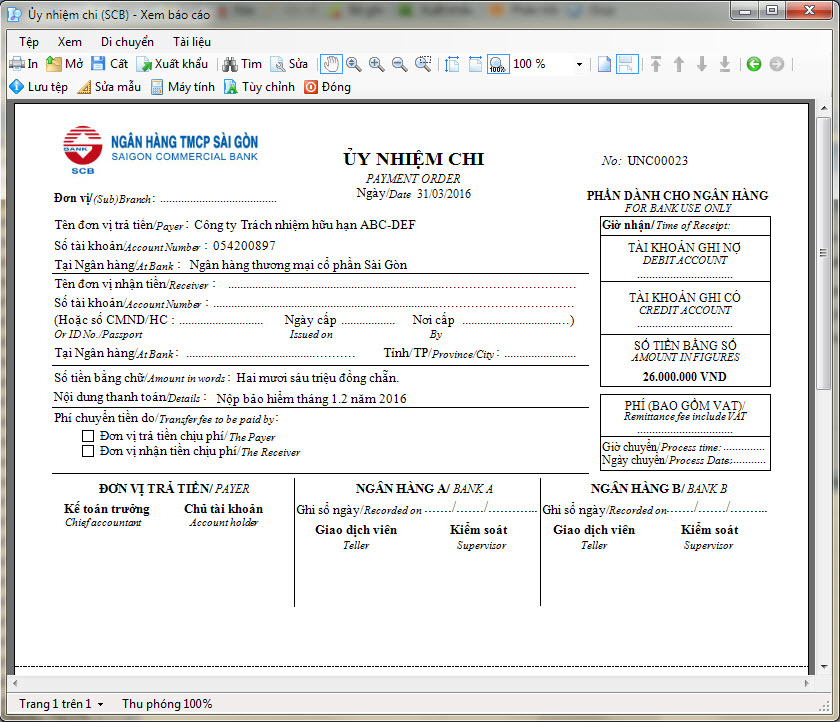Go to the first page
The image size is (840, 722).
tap(656, 64)
